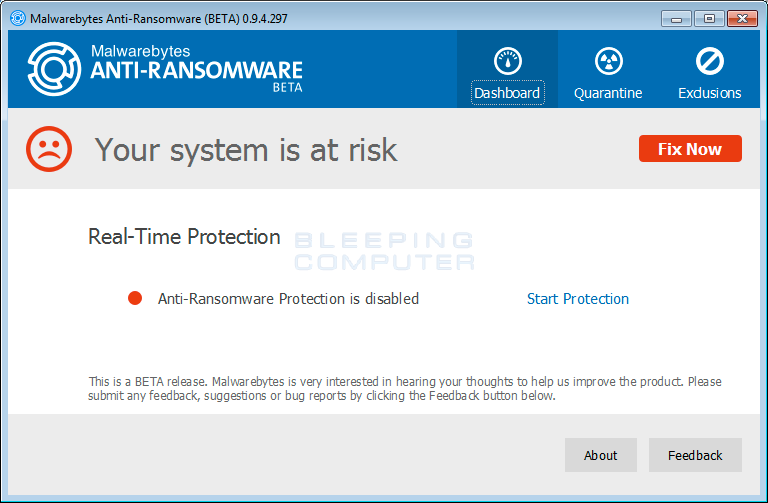This screenshot has height=503, width=768.
Task: Click "Anti-Ransomware Protection is disabled" status text
Action: (288, 298)
